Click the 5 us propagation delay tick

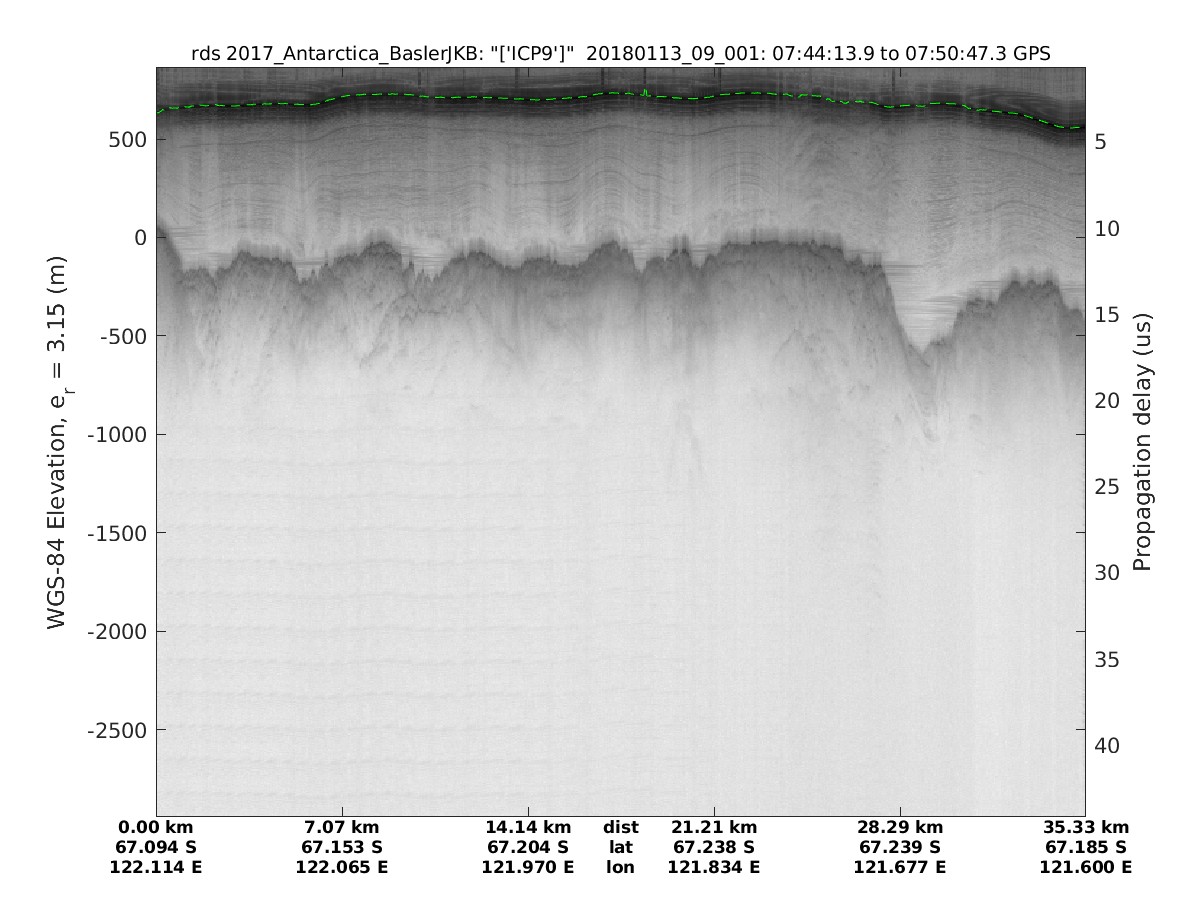click(x=1099, y=142)
